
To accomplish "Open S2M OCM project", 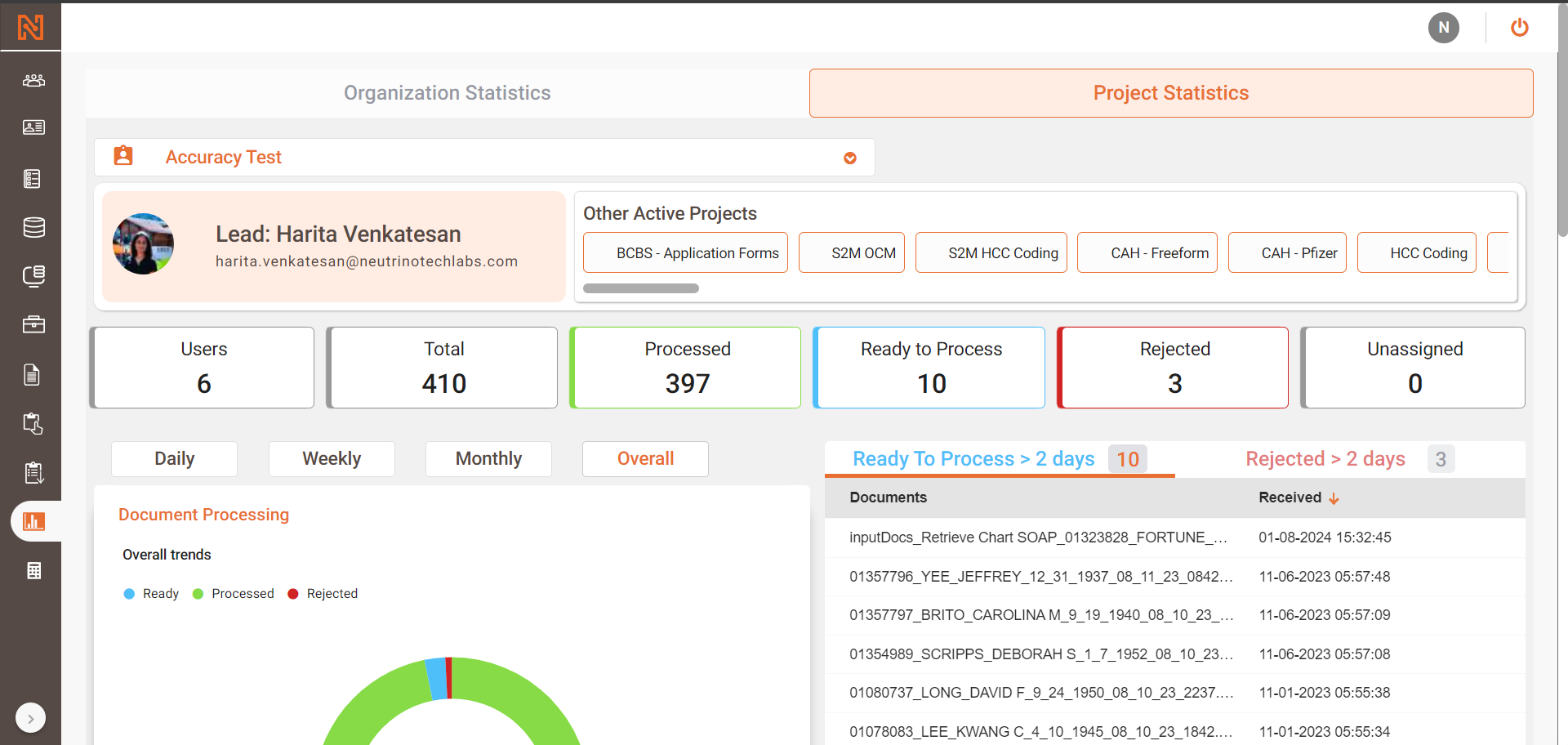I will pos(851,252).
